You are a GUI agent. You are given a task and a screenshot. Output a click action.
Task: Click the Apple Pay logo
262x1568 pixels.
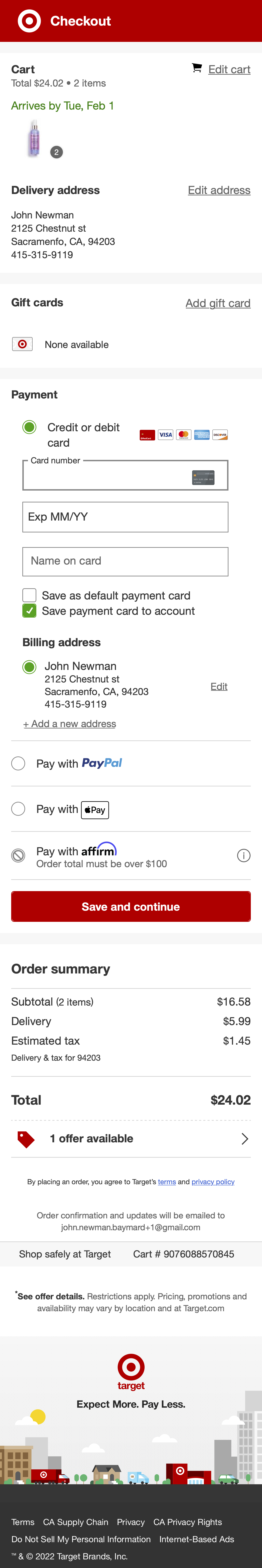tap(95, 809)
